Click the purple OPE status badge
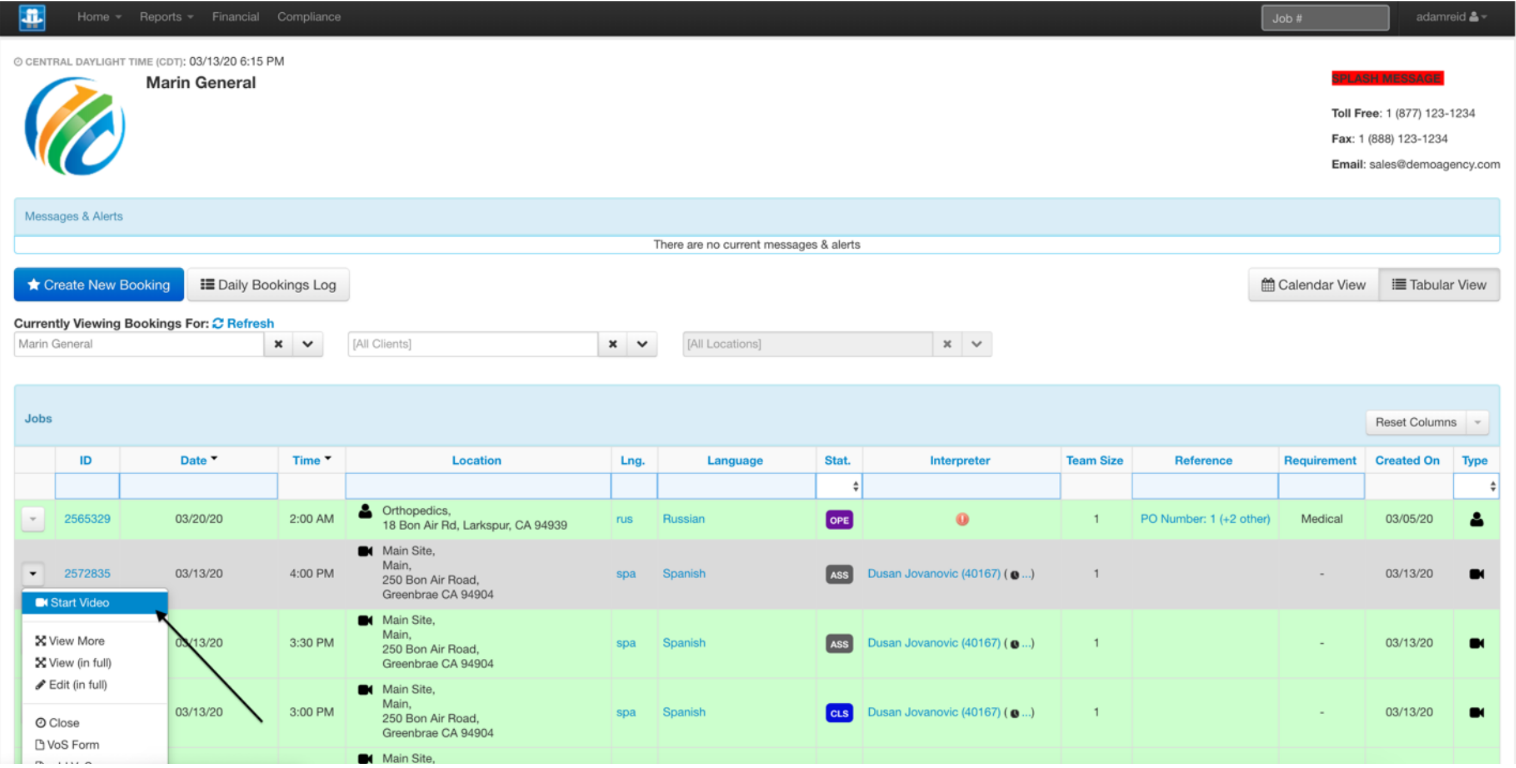This screenshot has height=768, width=1516. tap(839, 520)
